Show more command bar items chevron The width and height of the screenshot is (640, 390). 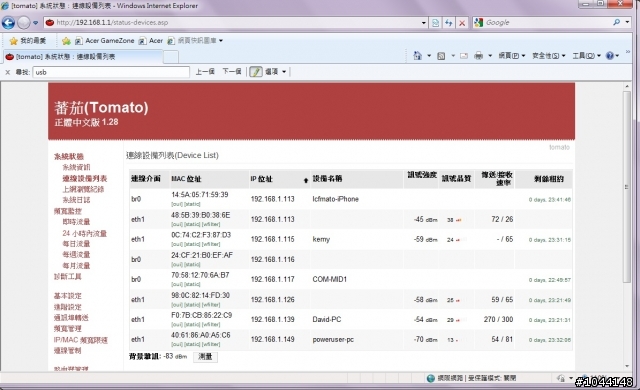(x=628, y=52)
